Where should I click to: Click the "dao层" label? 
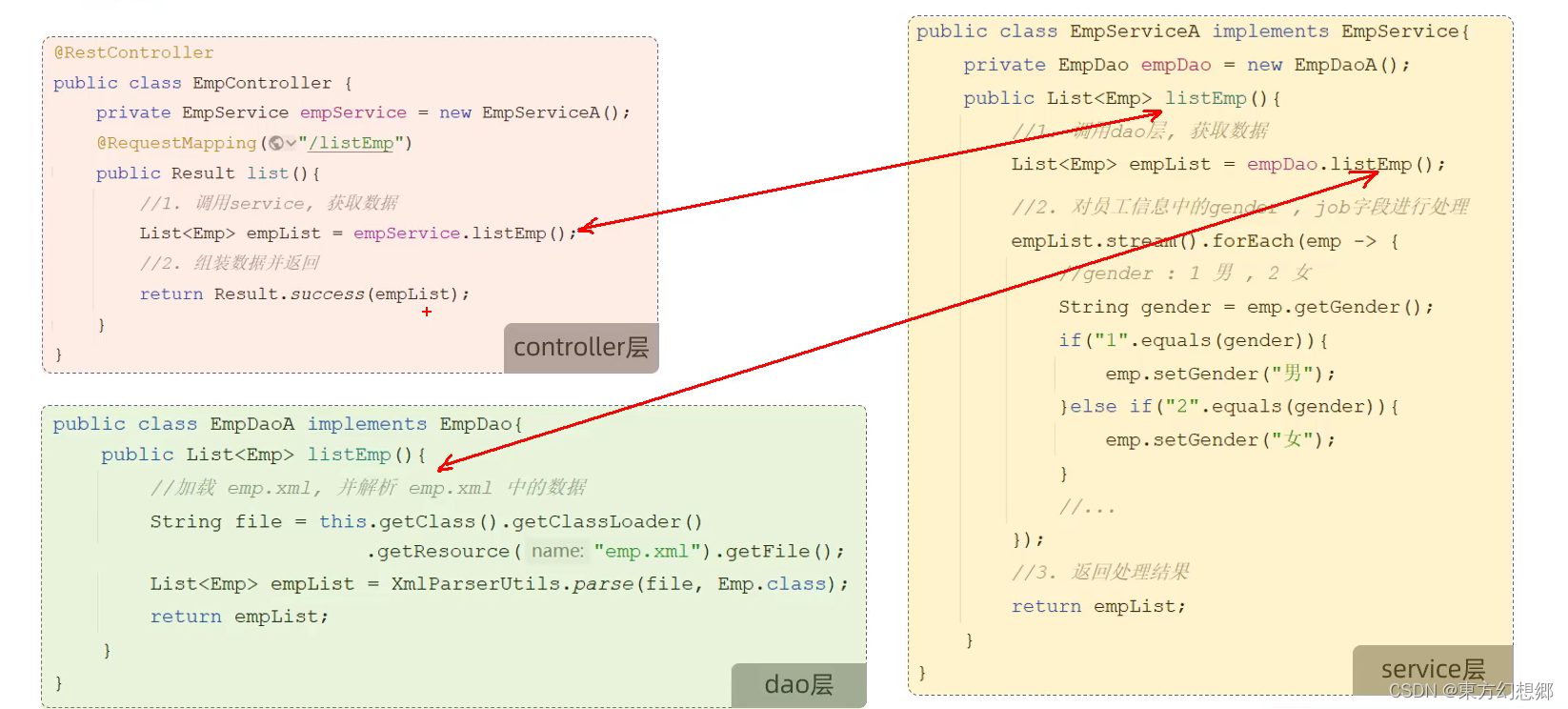point(798,684)
